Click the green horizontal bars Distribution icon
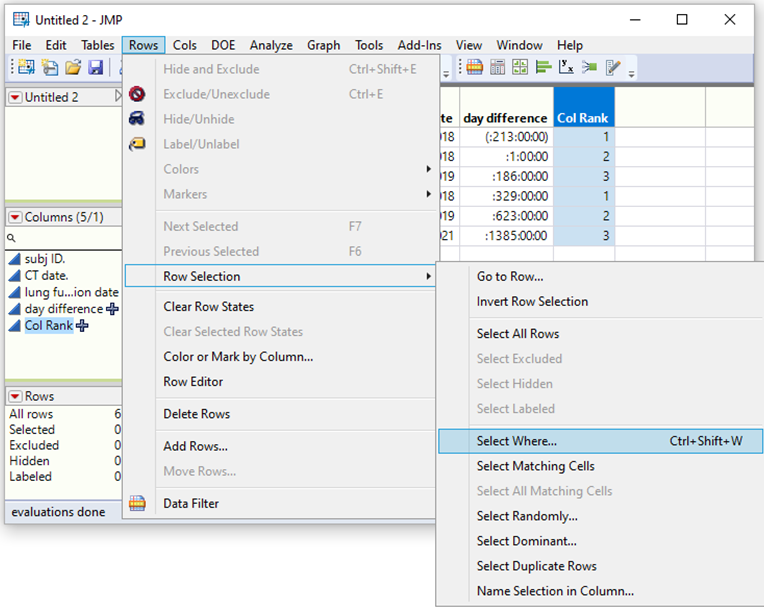 (543, 67)
